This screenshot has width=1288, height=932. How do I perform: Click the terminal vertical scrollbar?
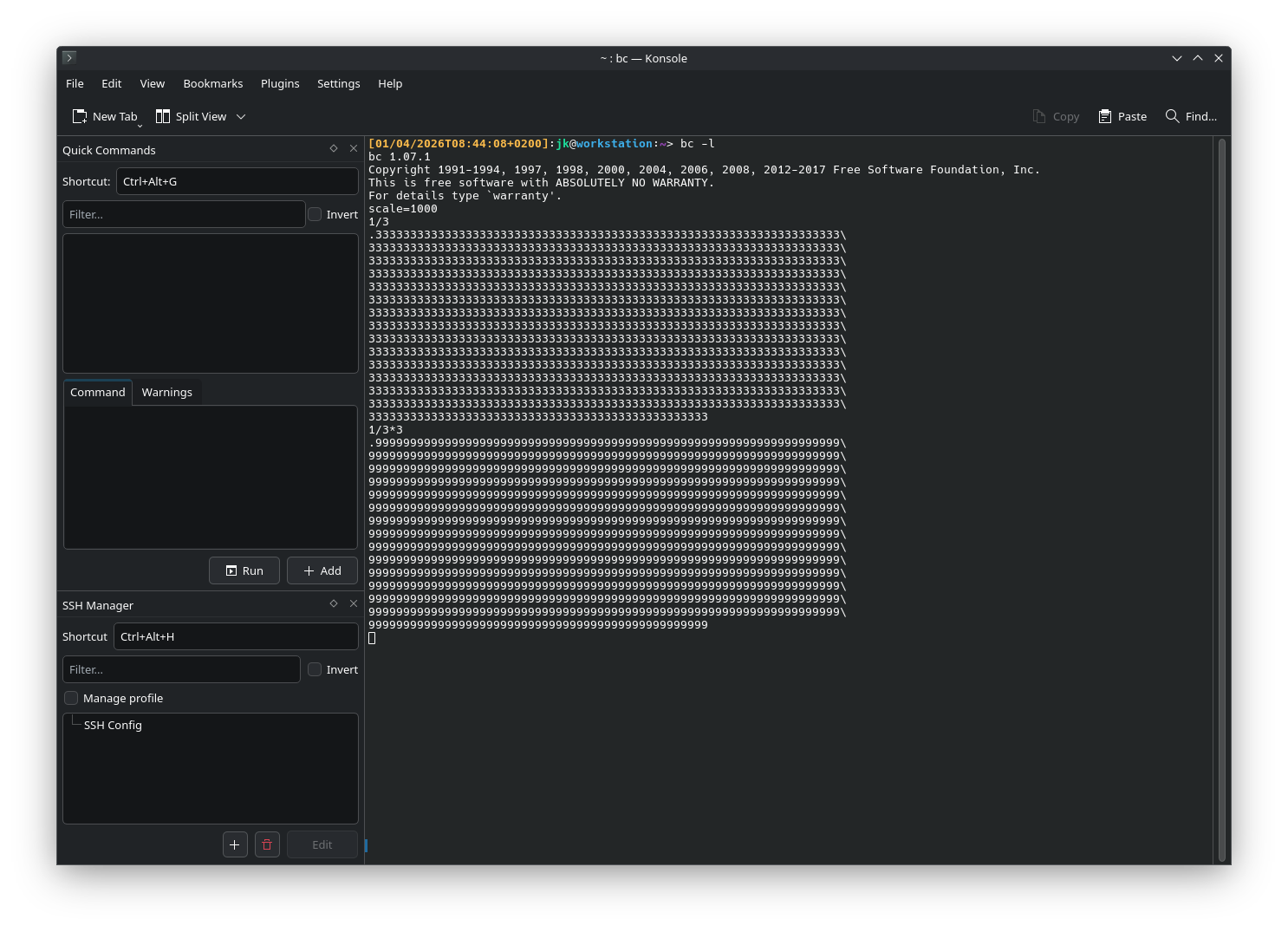[x=1221, y=499]
